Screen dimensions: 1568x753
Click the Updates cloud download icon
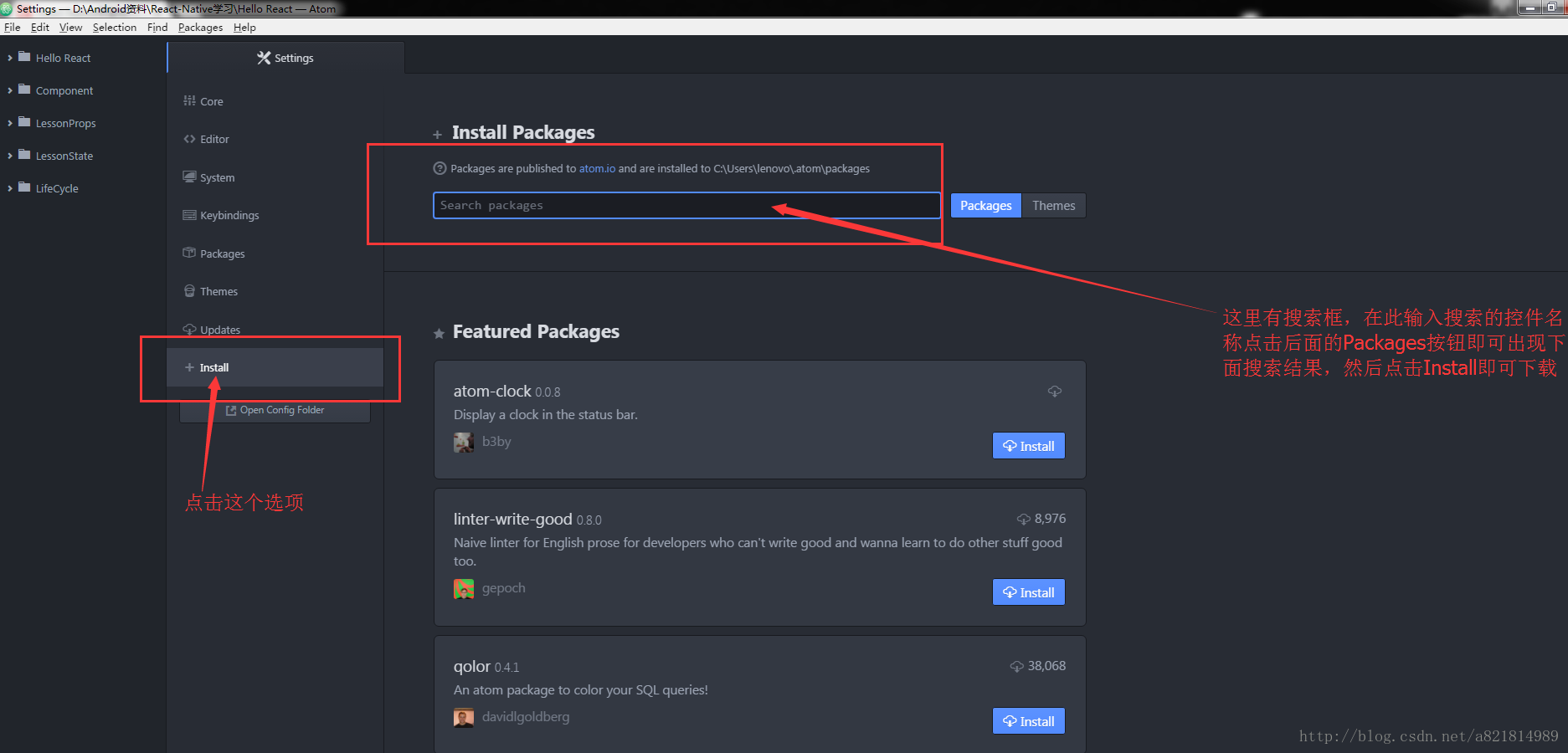(189, 330)
